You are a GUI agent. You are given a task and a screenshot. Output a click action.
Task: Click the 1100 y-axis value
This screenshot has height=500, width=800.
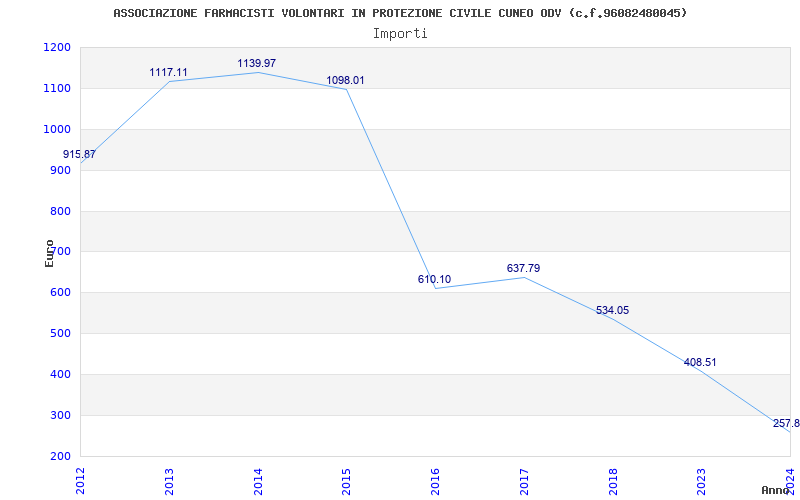click(57, 88)
